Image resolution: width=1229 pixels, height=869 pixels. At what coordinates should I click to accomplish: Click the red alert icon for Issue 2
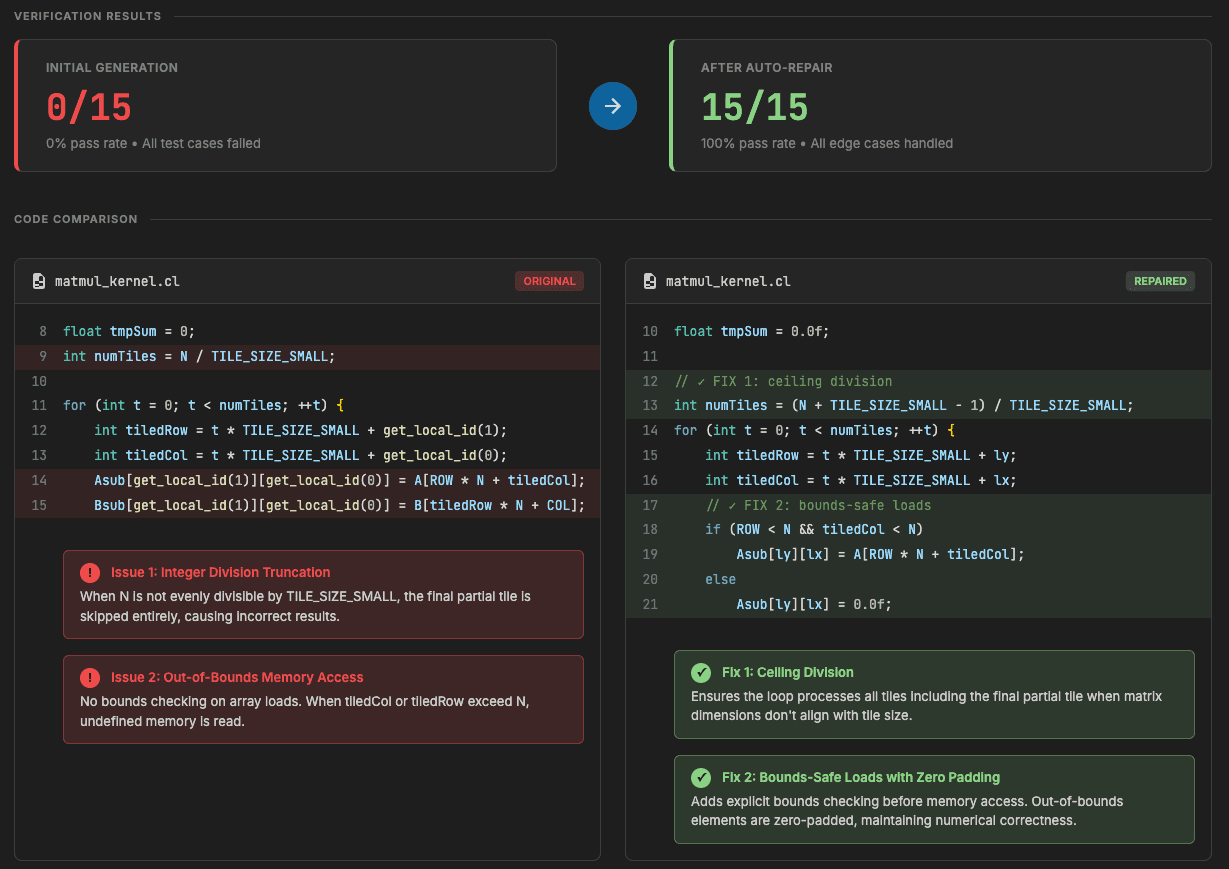click(90, 678)
